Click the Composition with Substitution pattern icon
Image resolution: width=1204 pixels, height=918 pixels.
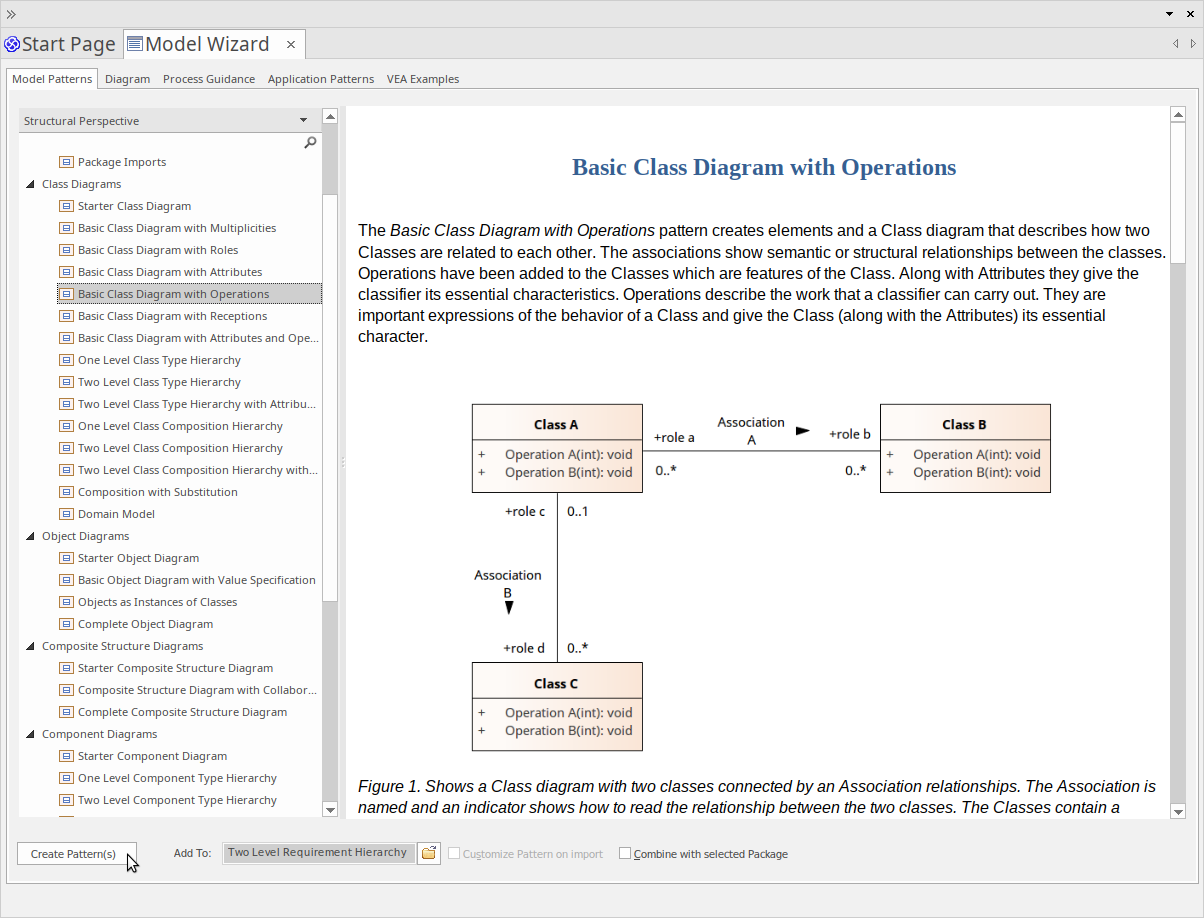pos(66,492)
